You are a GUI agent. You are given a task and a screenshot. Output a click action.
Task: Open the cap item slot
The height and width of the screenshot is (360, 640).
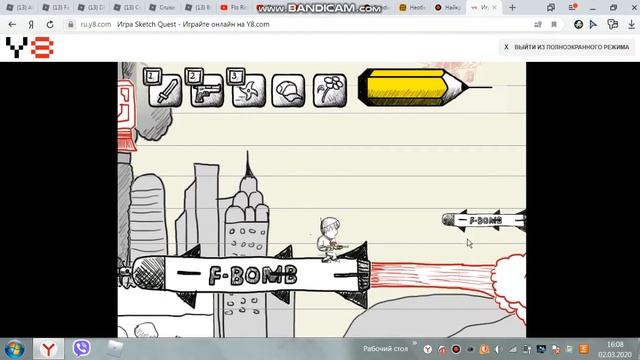pos(288,90)
